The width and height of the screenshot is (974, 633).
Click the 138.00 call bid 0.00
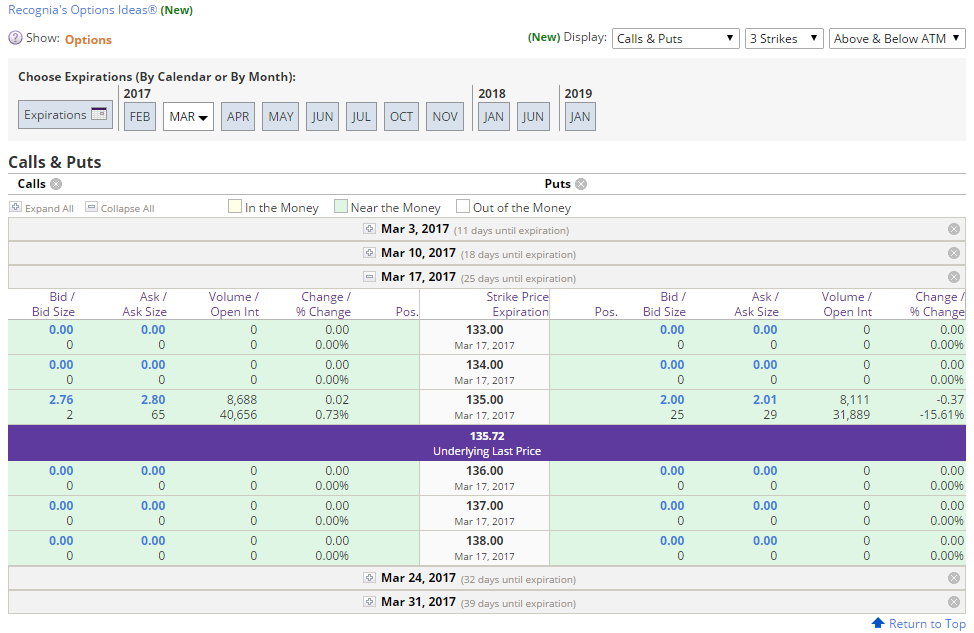pyautogui.click(x=61, y=540)
